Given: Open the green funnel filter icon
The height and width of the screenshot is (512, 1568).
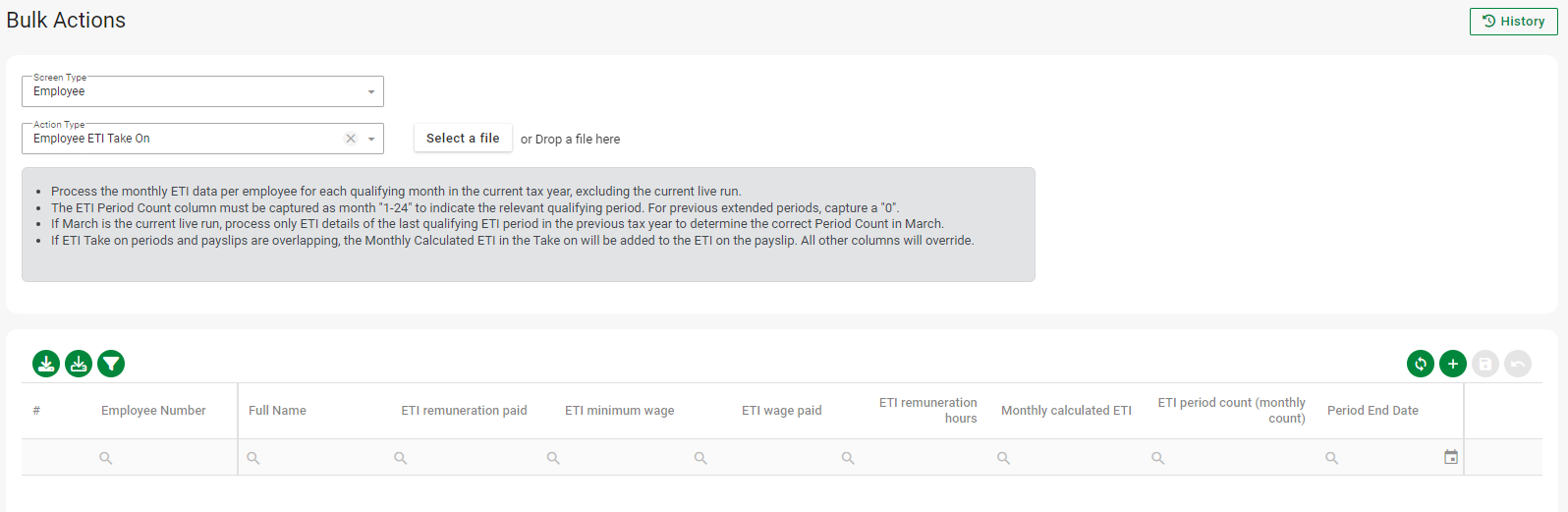Looking at the screenshot, I should coord(111,364).
